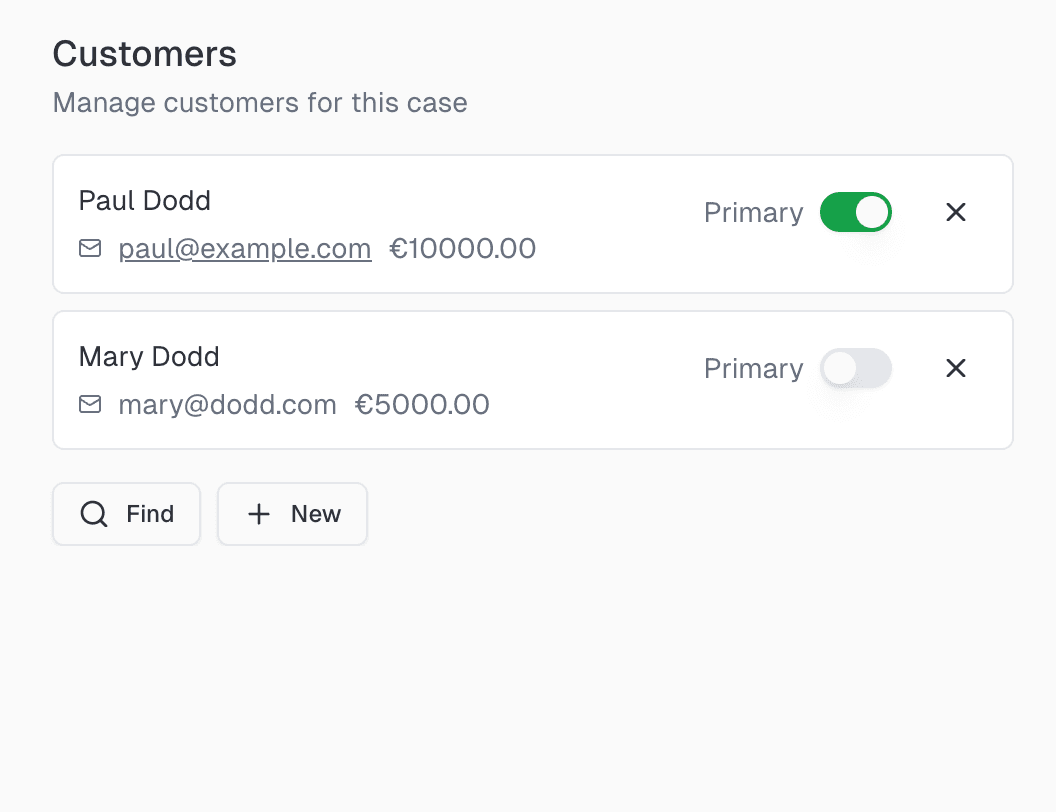Image resolution: width=1056 pixels, height=812 pixels.
Task: Click the Primary label on Paul's card
Action: [x=754, y=213]
